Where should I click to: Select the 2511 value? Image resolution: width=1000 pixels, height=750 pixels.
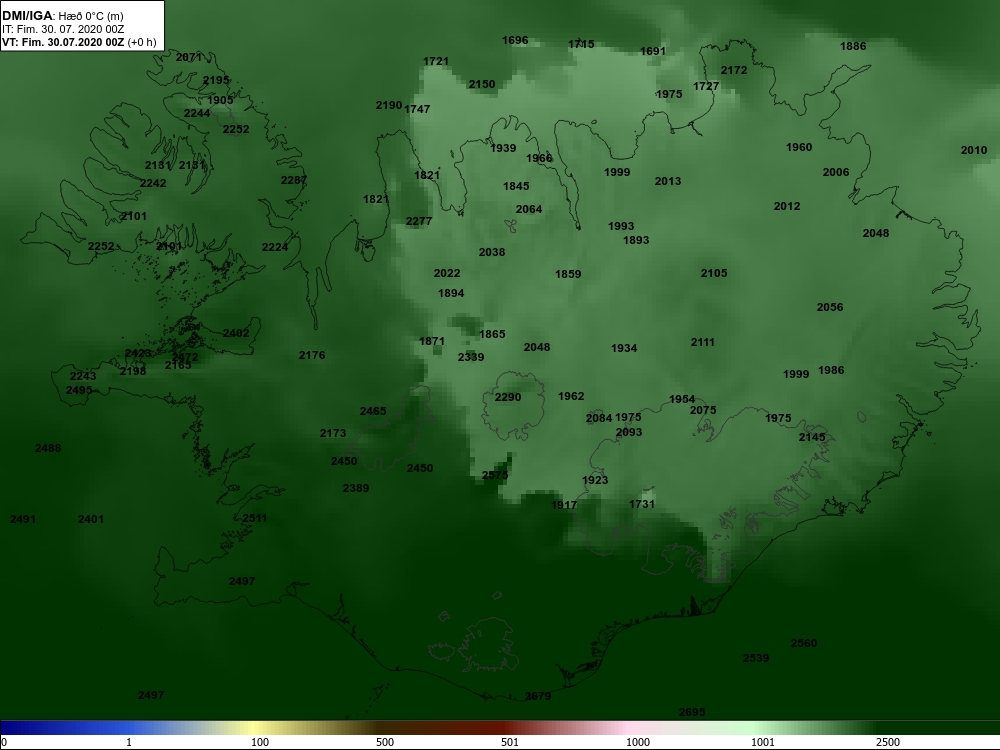click(x=254, y=518)
